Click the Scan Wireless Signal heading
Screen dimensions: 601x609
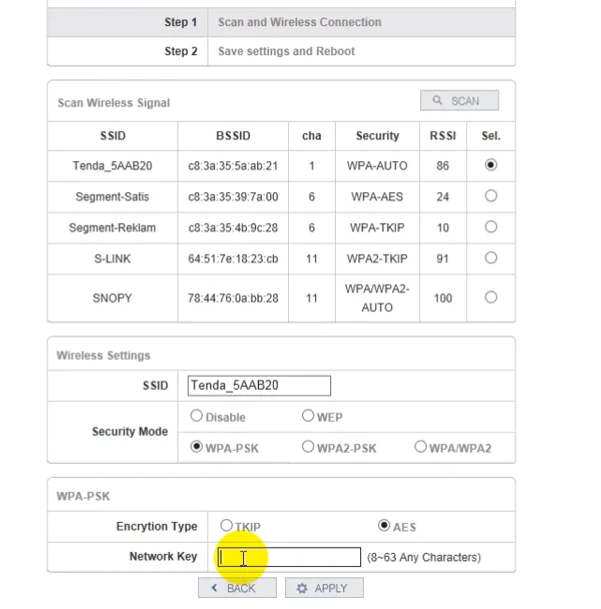(114, 103)
